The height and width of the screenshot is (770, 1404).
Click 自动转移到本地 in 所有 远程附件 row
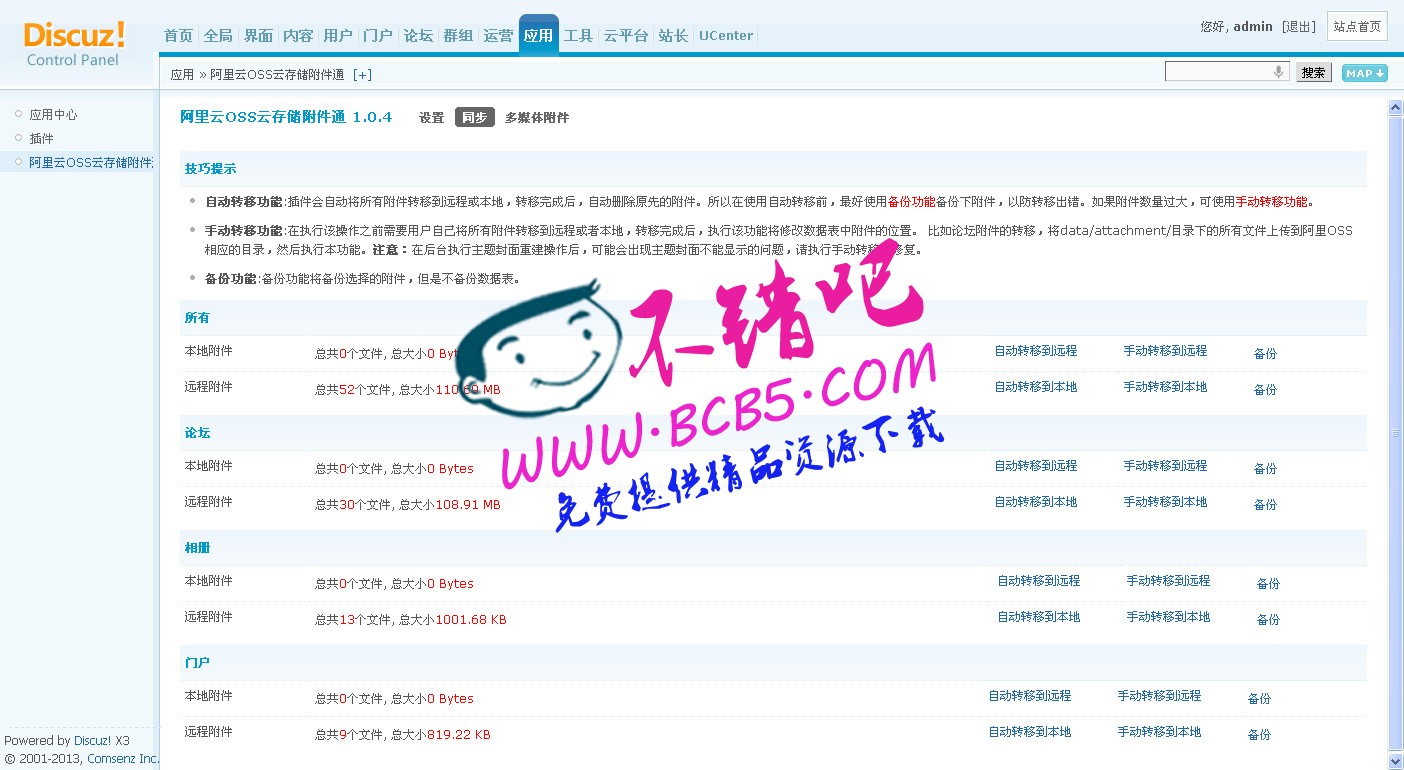(x=1035, y=387)
